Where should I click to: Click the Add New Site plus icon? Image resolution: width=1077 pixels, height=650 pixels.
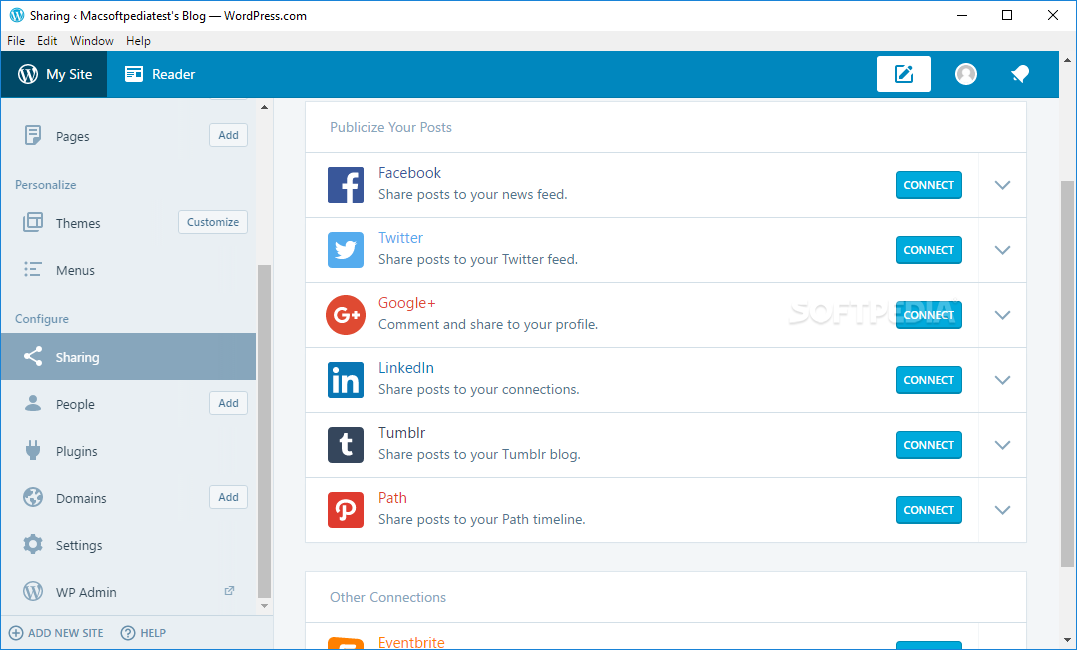pyautogui.click(x=16, y=633)
